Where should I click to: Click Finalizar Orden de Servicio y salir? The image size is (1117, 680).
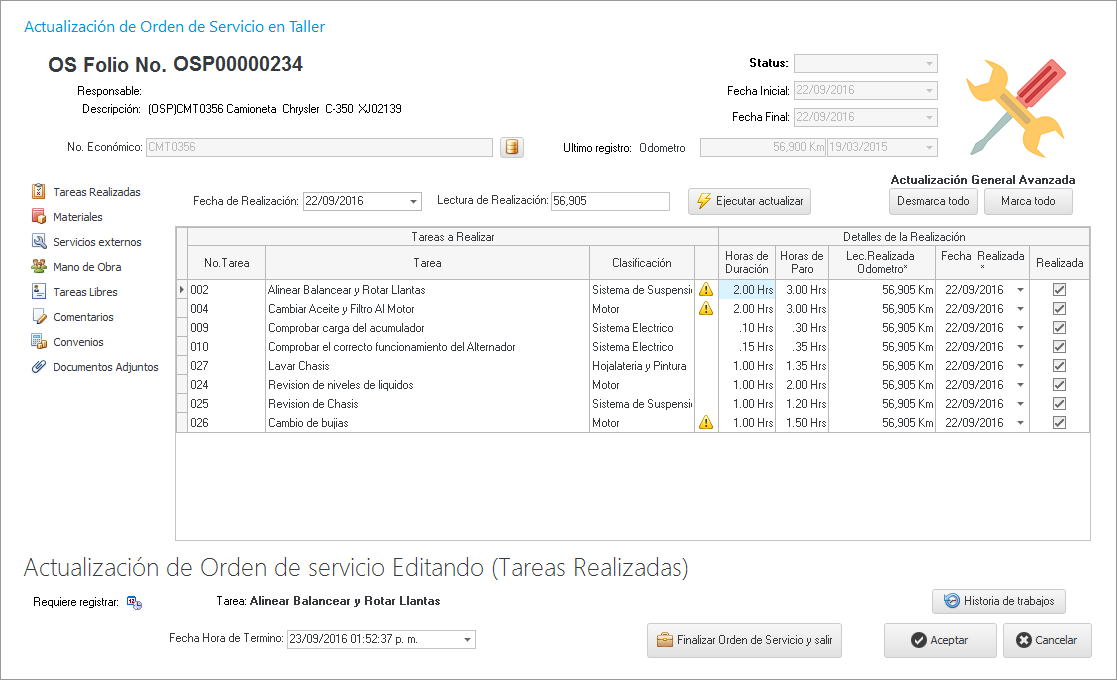pyautogui.click(x=744, y=640)
